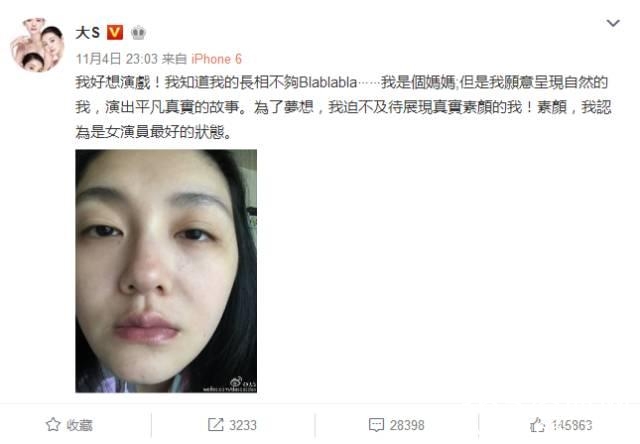
Task: Click the post text body
Action: click(x=343, y=107)
